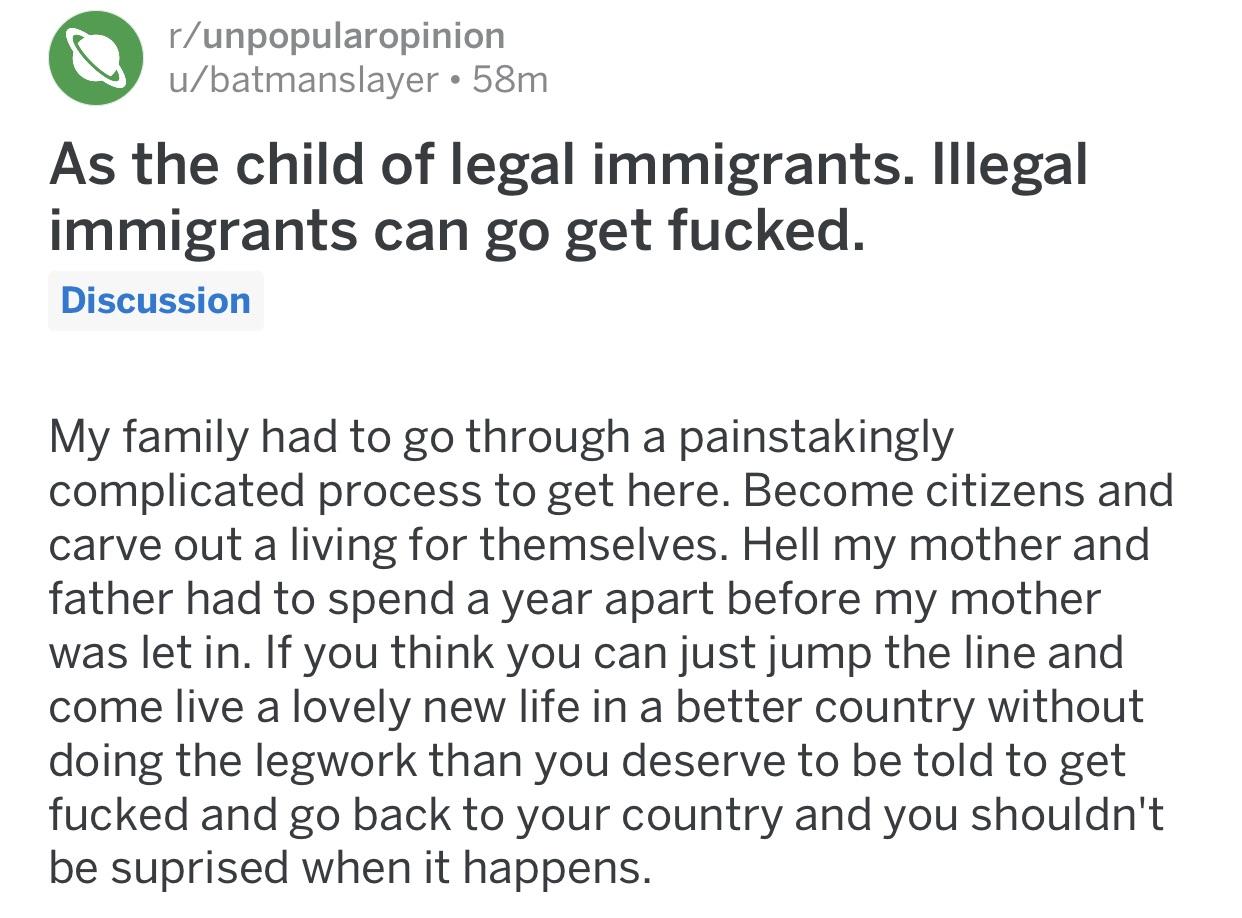
Task: Open the green planet subreddit avatar
Action: coord(96,58)
